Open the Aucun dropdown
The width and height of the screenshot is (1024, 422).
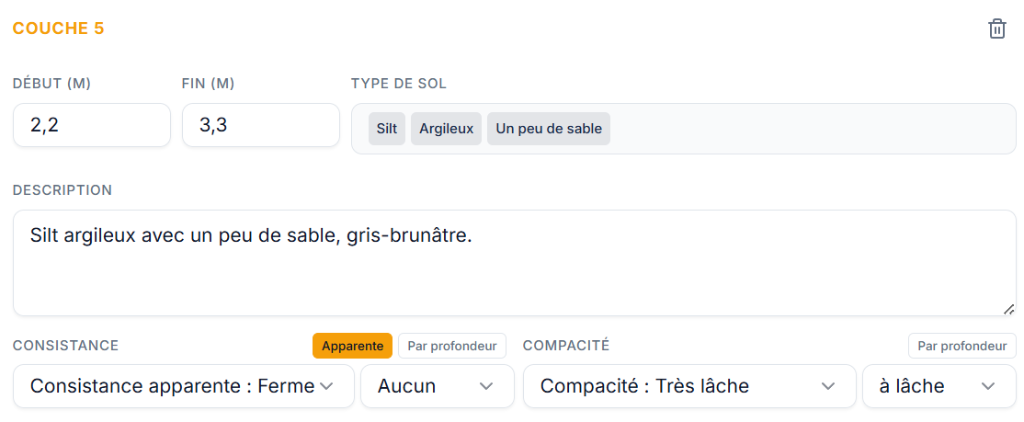coord(438,386)
